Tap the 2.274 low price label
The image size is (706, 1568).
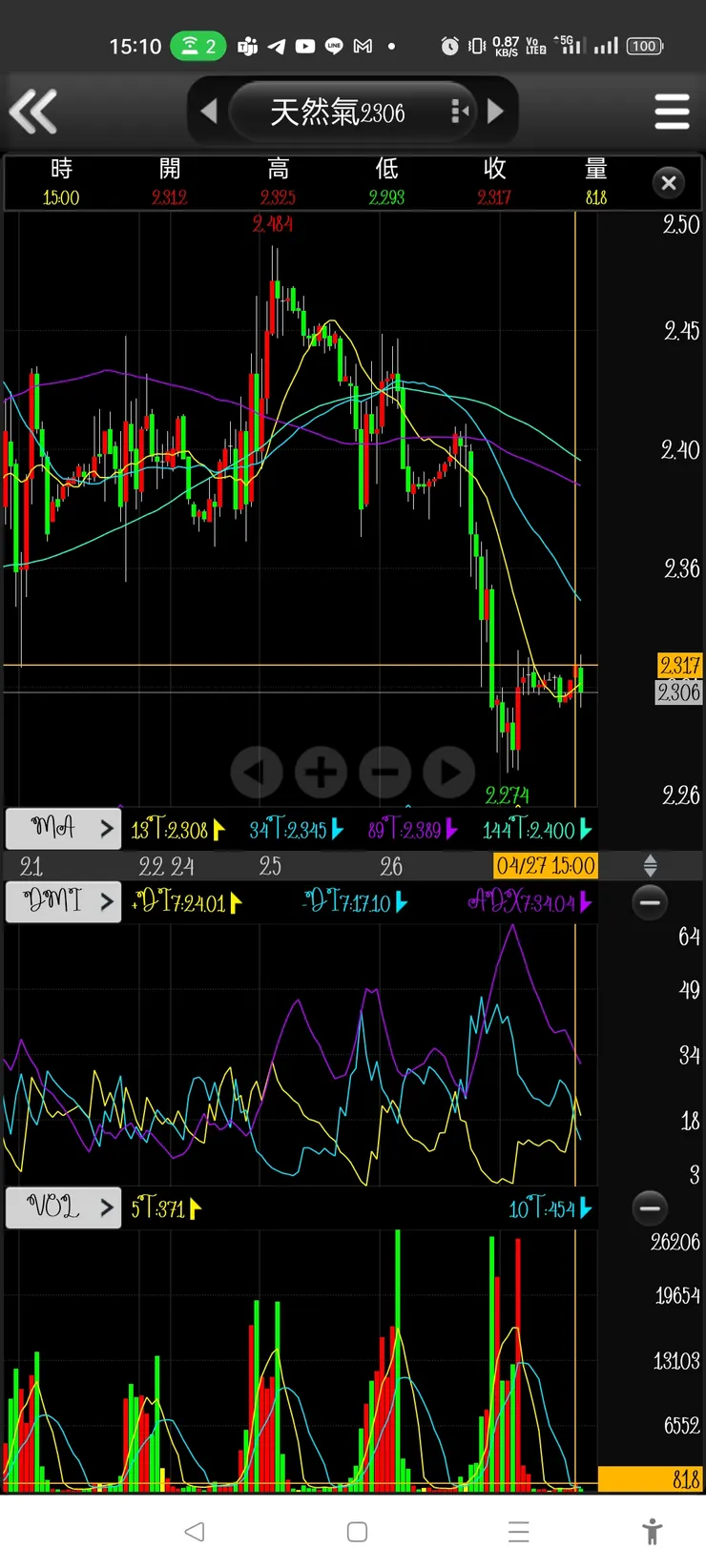(x=507, y=794)
